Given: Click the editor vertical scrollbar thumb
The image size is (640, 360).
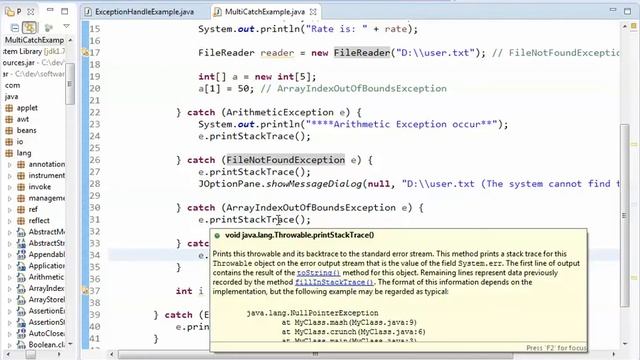Looking at the screenshot, I should (624, 216).
